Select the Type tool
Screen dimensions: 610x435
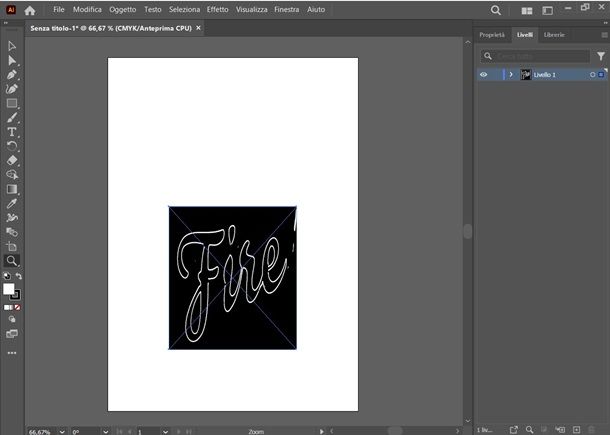click(12, 132)
